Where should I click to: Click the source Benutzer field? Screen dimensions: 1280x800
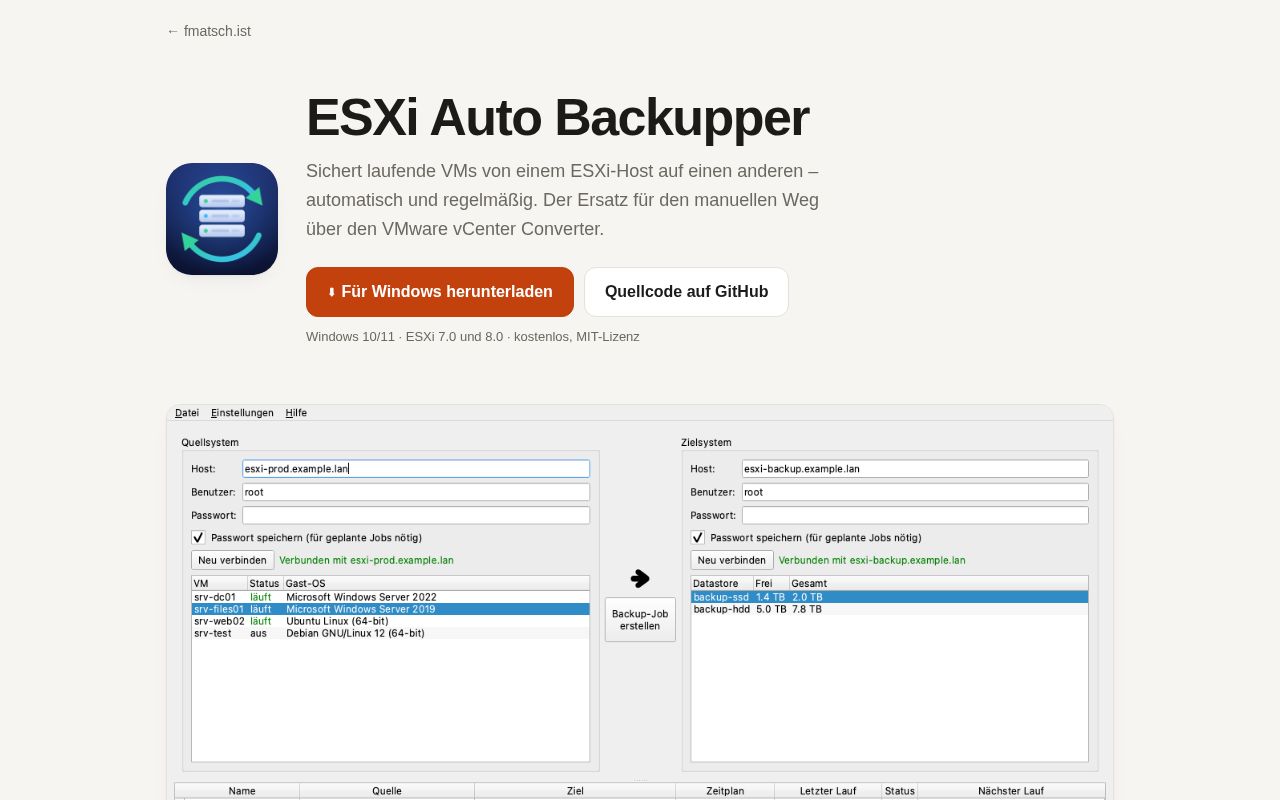[x=416, y=492]
